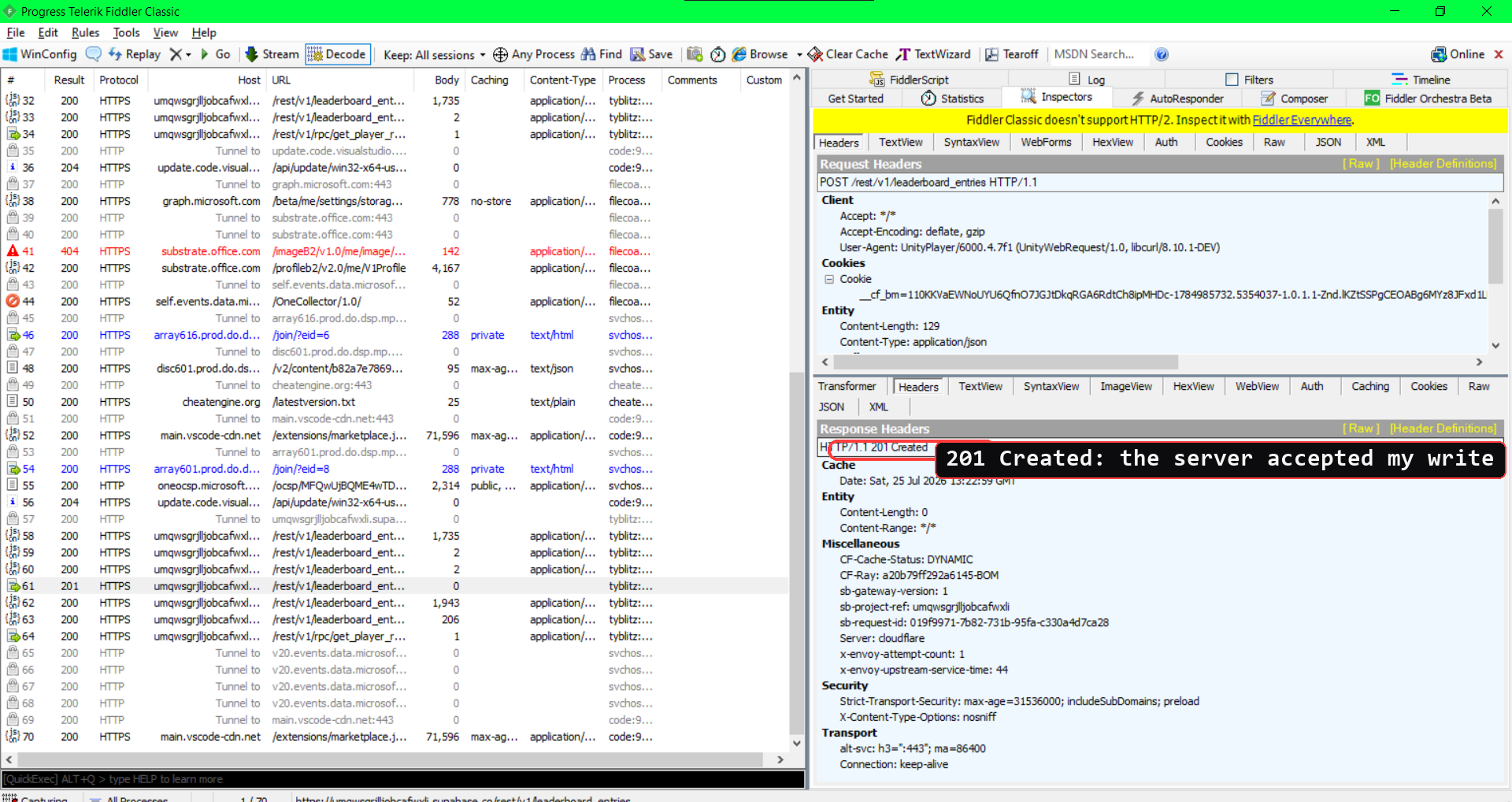The width and height of the screenshot is (1512, 802).
Task: Open the Keep: All sessions dropdown
Action: pos(435,54)
